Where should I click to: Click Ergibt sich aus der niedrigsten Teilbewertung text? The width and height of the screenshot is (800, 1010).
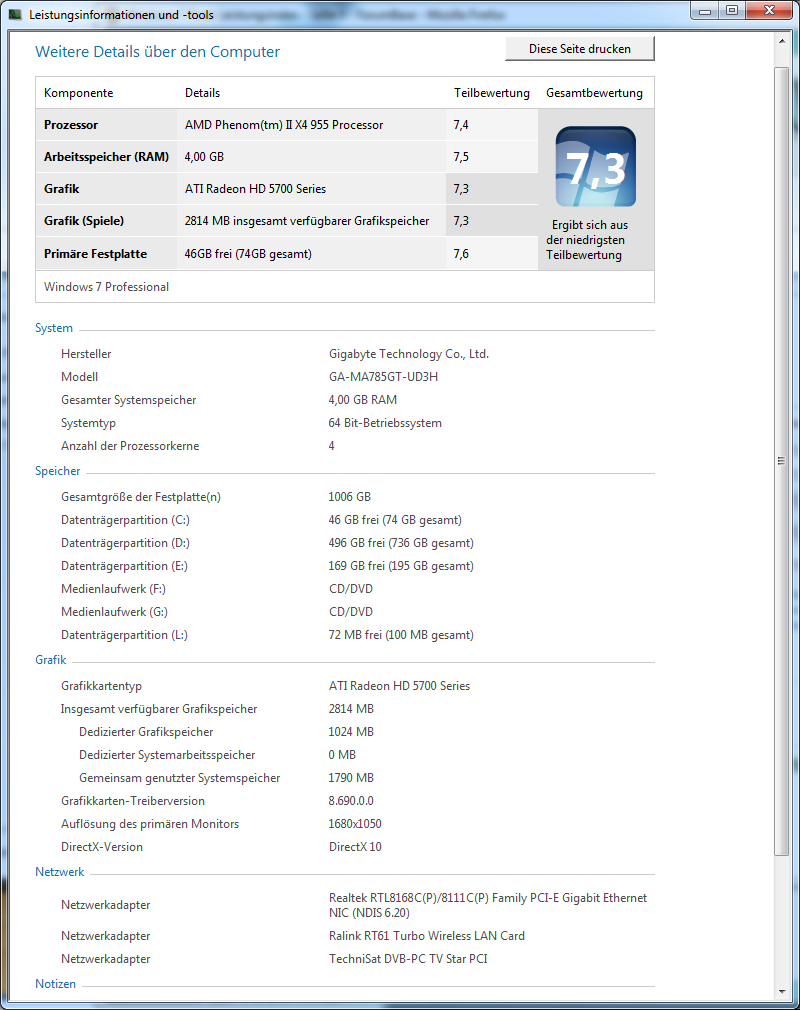coord(587,240)
